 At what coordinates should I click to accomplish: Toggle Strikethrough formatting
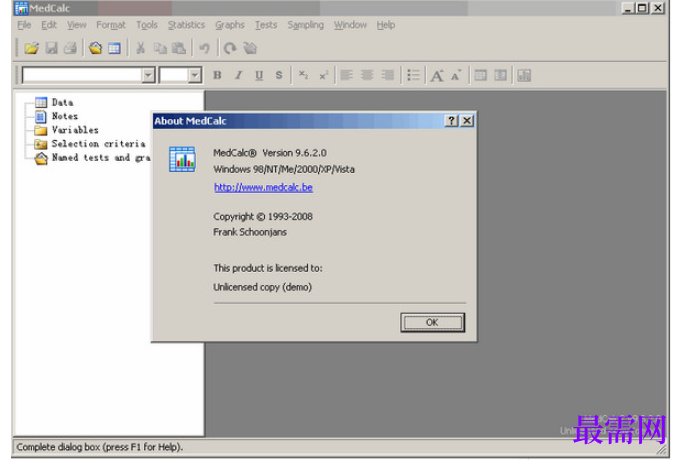[279, 76]
